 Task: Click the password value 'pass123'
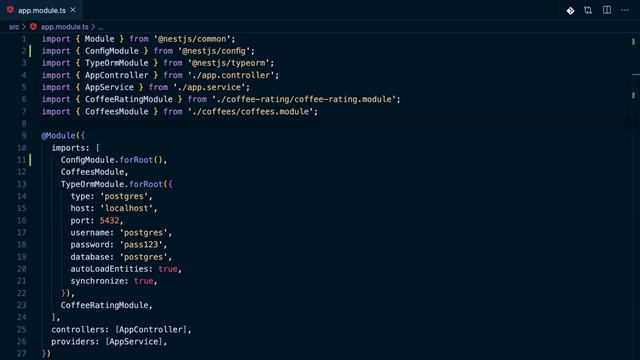tap(141, 245)
